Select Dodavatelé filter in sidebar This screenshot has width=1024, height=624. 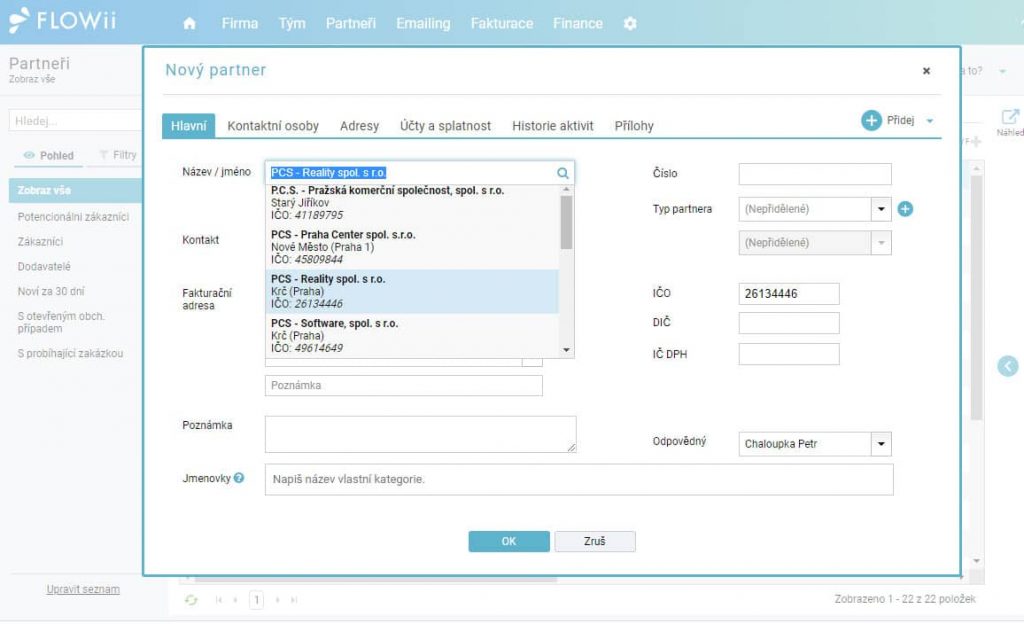(x=44, y=266)
